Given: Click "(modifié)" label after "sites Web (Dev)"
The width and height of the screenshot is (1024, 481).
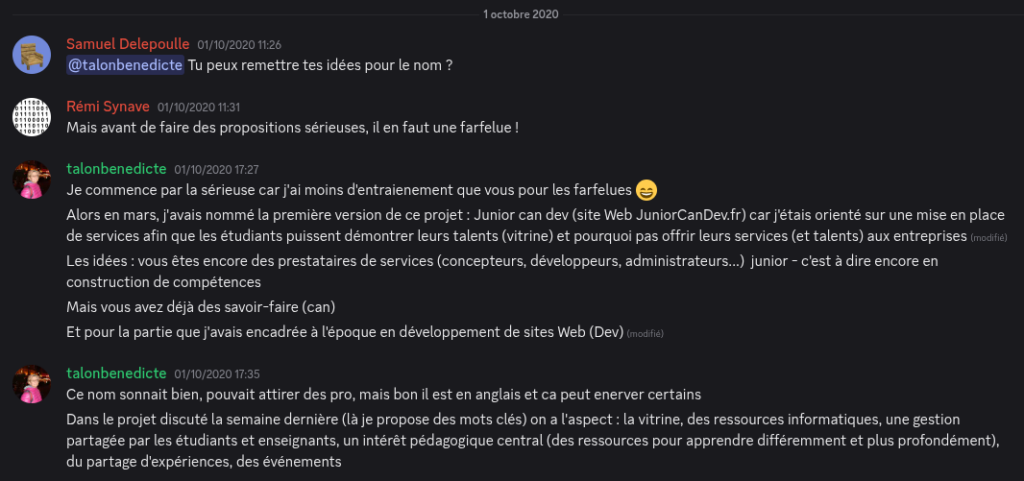Looking at the screenshot, I should 645,333.
